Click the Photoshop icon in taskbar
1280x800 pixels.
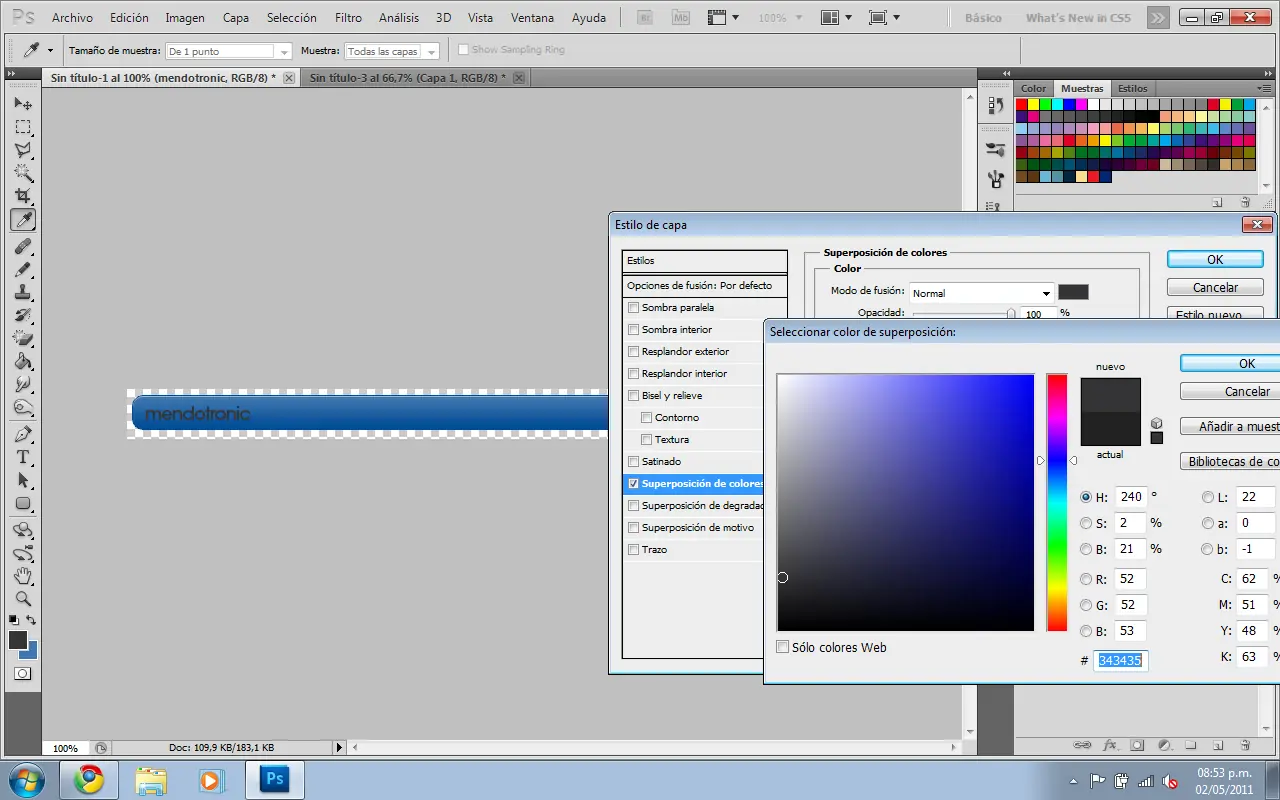click(274, 779)
